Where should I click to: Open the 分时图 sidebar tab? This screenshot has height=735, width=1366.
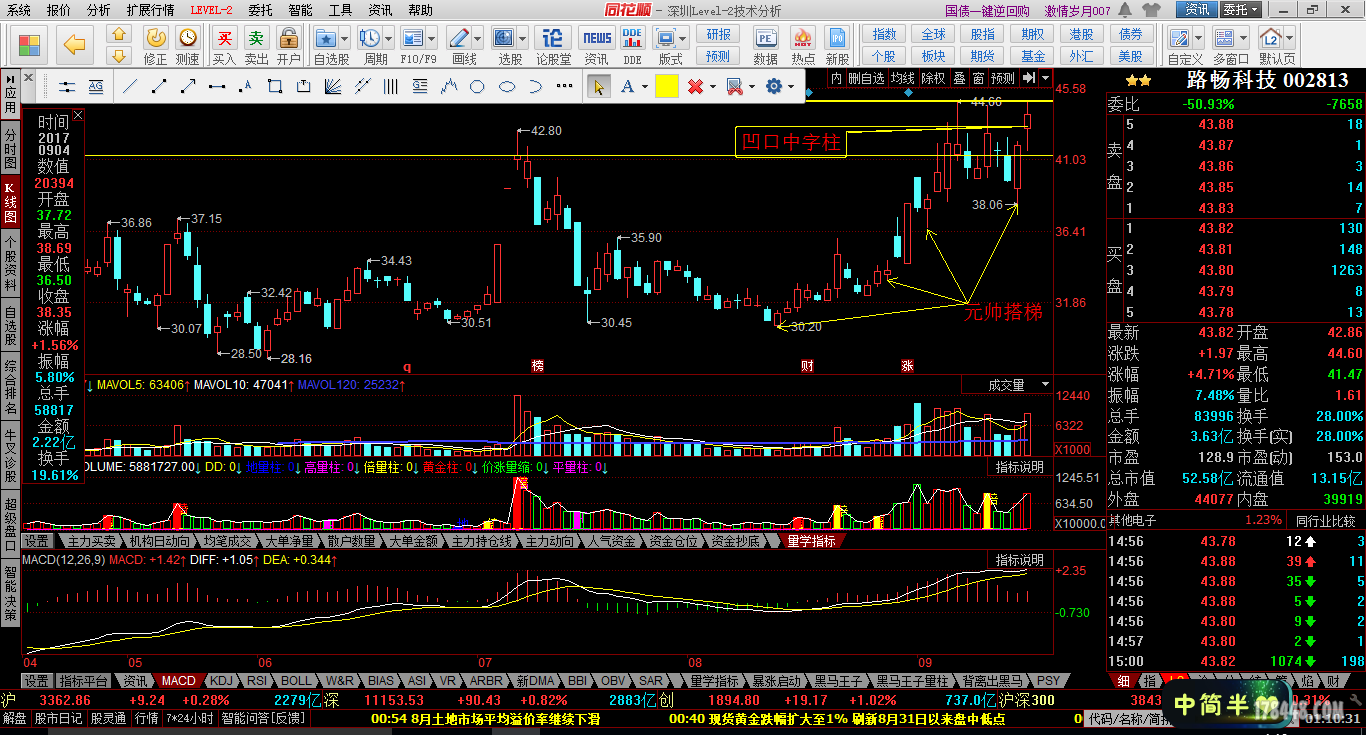10,148
